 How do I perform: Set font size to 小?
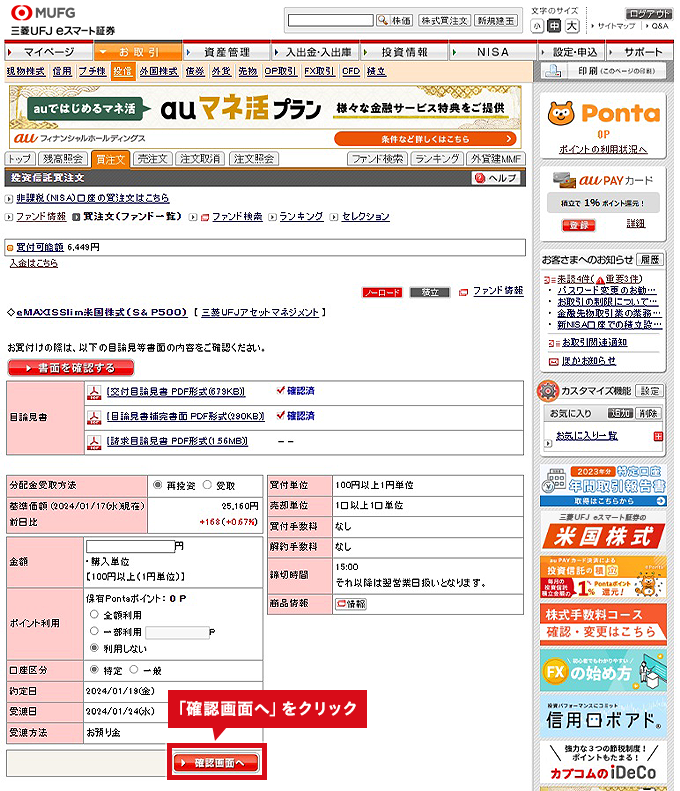537,26
